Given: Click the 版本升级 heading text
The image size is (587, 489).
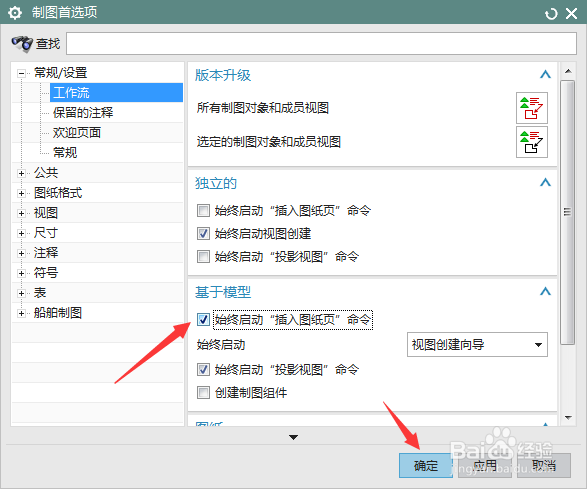Looking at the screenshot, I should pyautogui.click(x=223, y=75).
